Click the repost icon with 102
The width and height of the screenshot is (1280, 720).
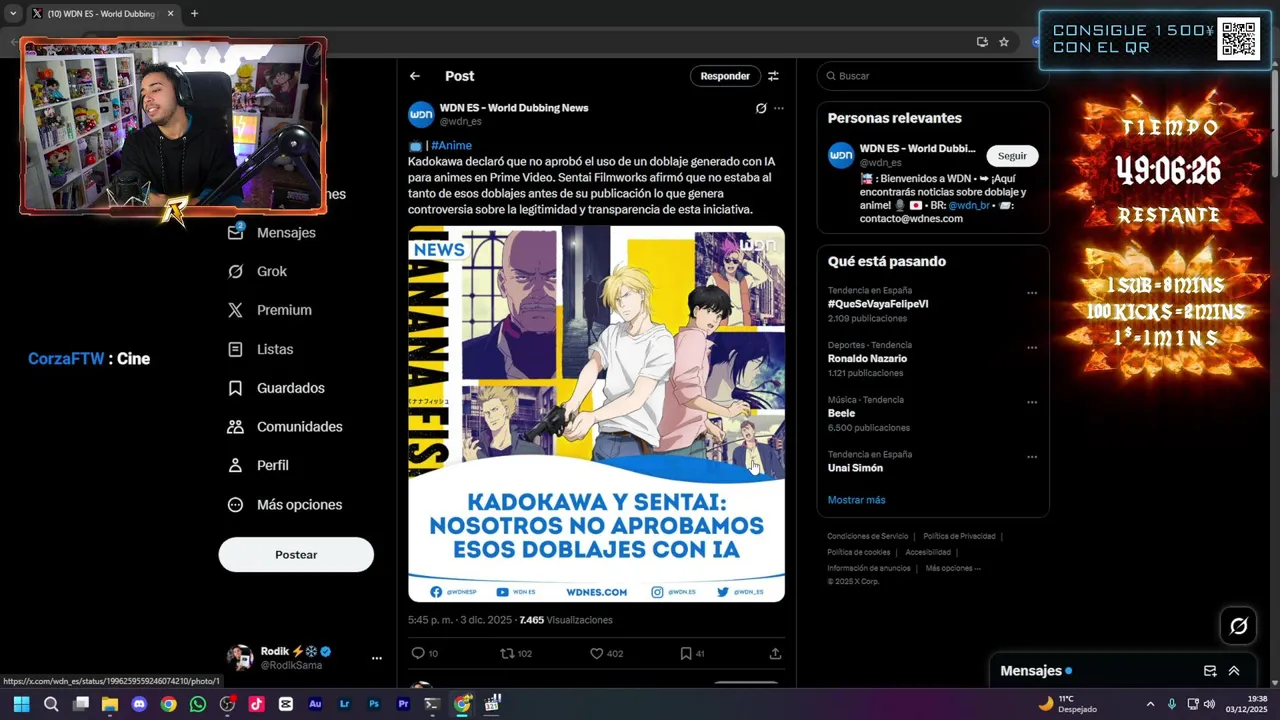tap(507, 653)
